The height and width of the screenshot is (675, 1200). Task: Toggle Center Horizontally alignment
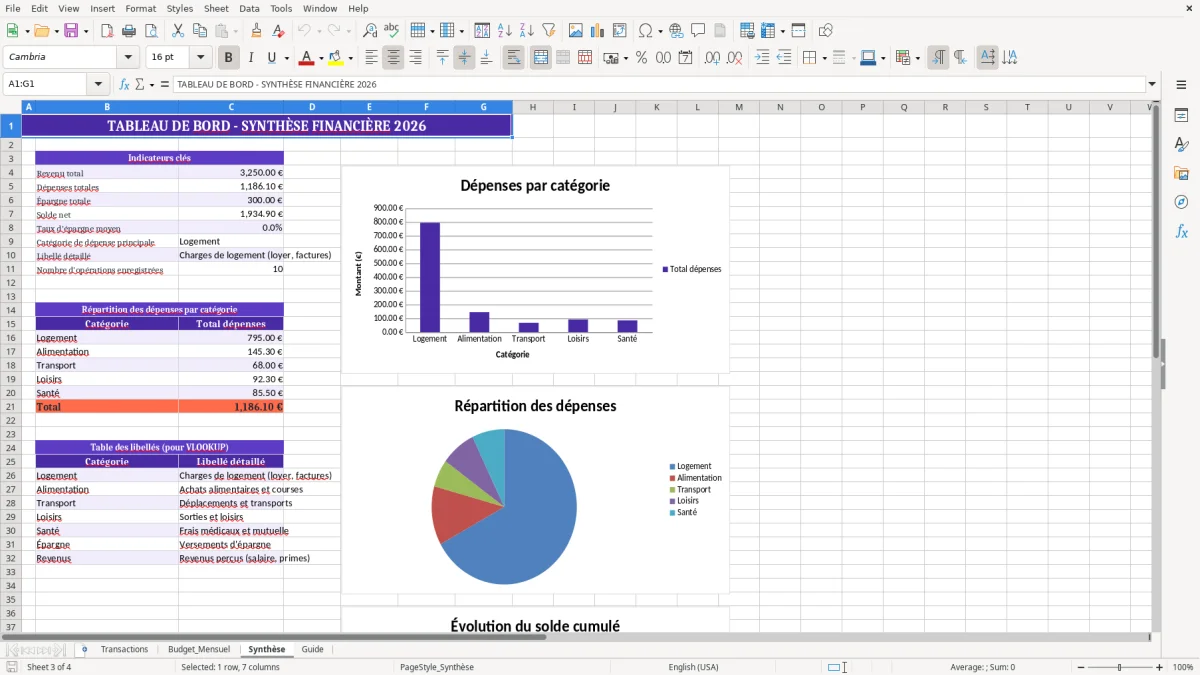(393, 58)
